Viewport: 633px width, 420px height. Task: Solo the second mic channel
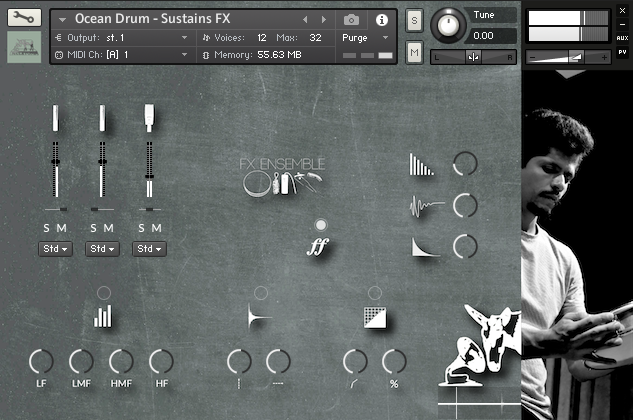(x=93, y=228)
